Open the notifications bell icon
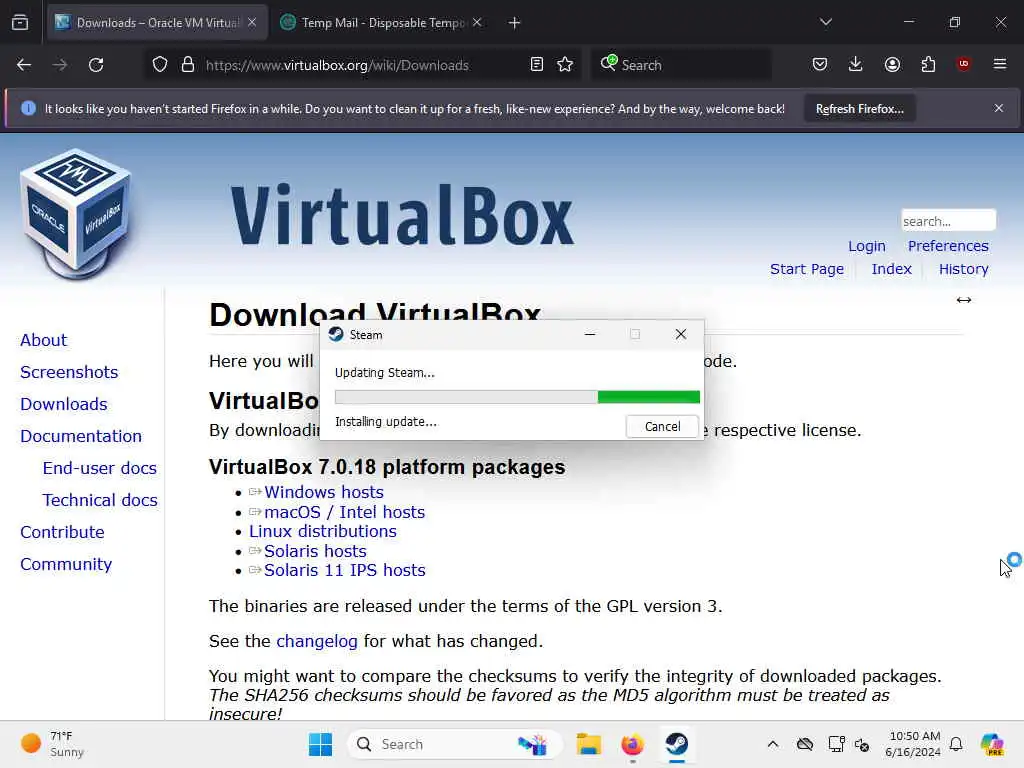Screen dimensions: 1024x768 pyautogui.click(x=956, y=744)
